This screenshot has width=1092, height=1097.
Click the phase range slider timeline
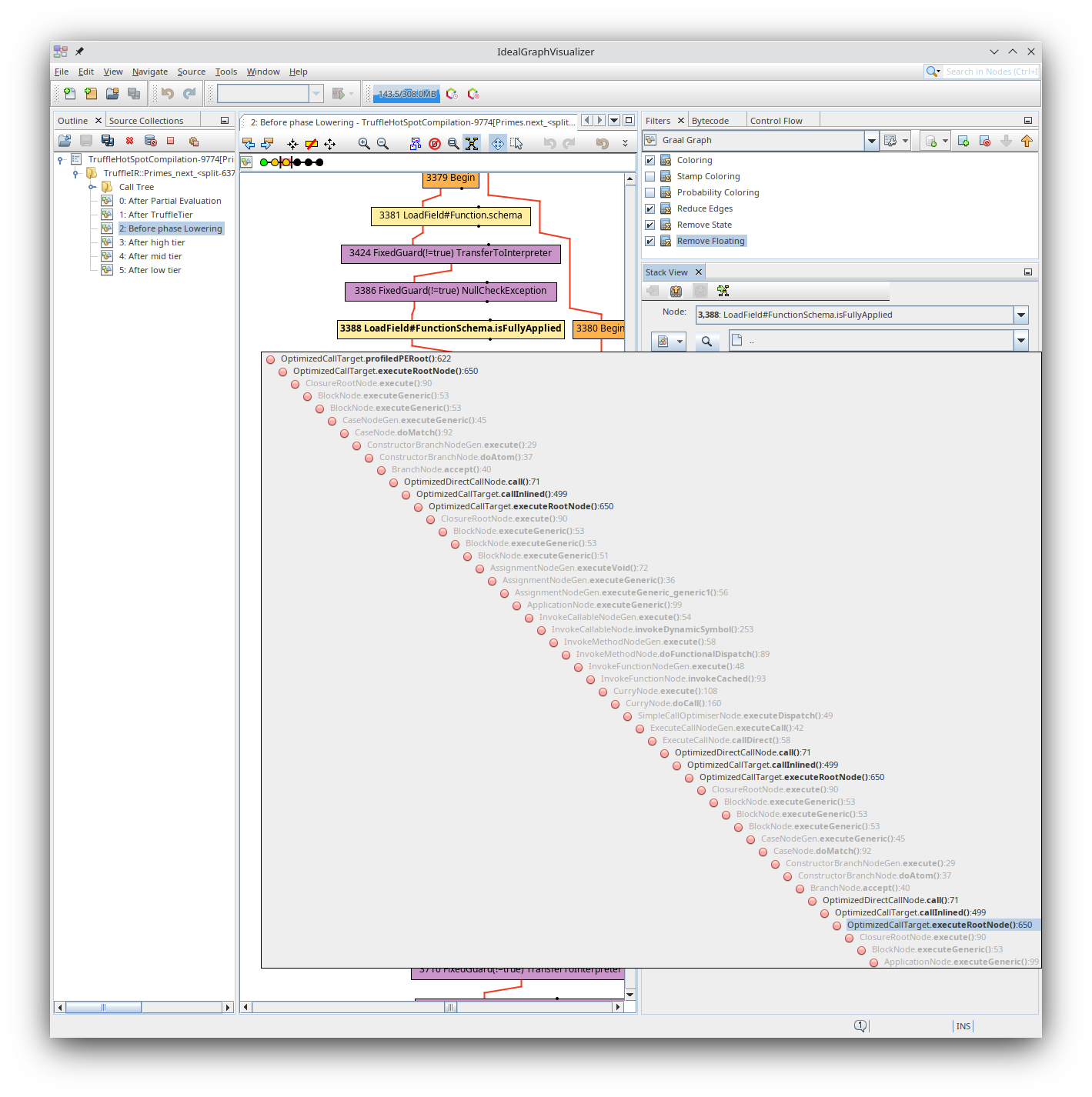292,162
